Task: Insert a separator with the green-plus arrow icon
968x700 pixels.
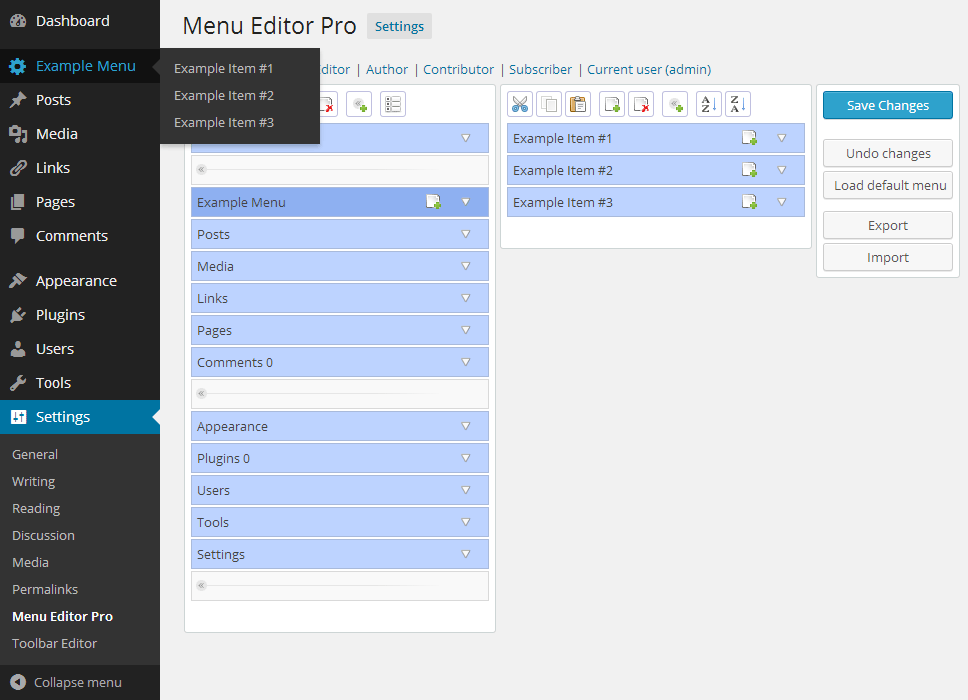Action: click(x=675, y=104)
